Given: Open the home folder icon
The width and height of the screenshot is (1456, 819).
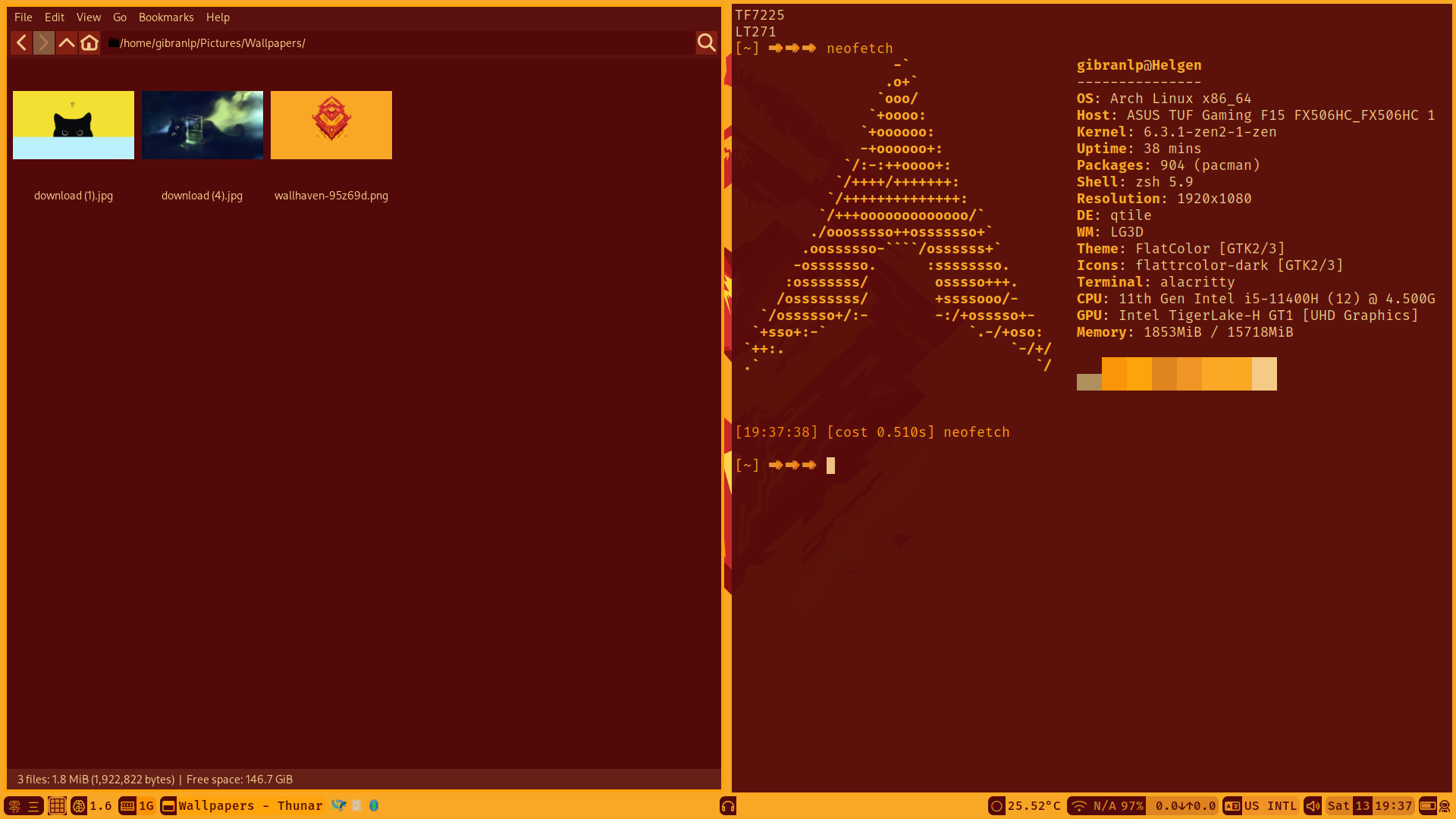Looking at the screenshot, I should point(89,43).
